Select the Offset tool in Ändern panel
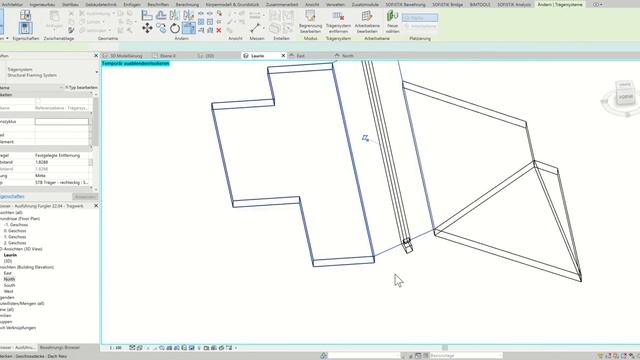The height and width of the screenshot is (360, 640). tap(161, 16)
